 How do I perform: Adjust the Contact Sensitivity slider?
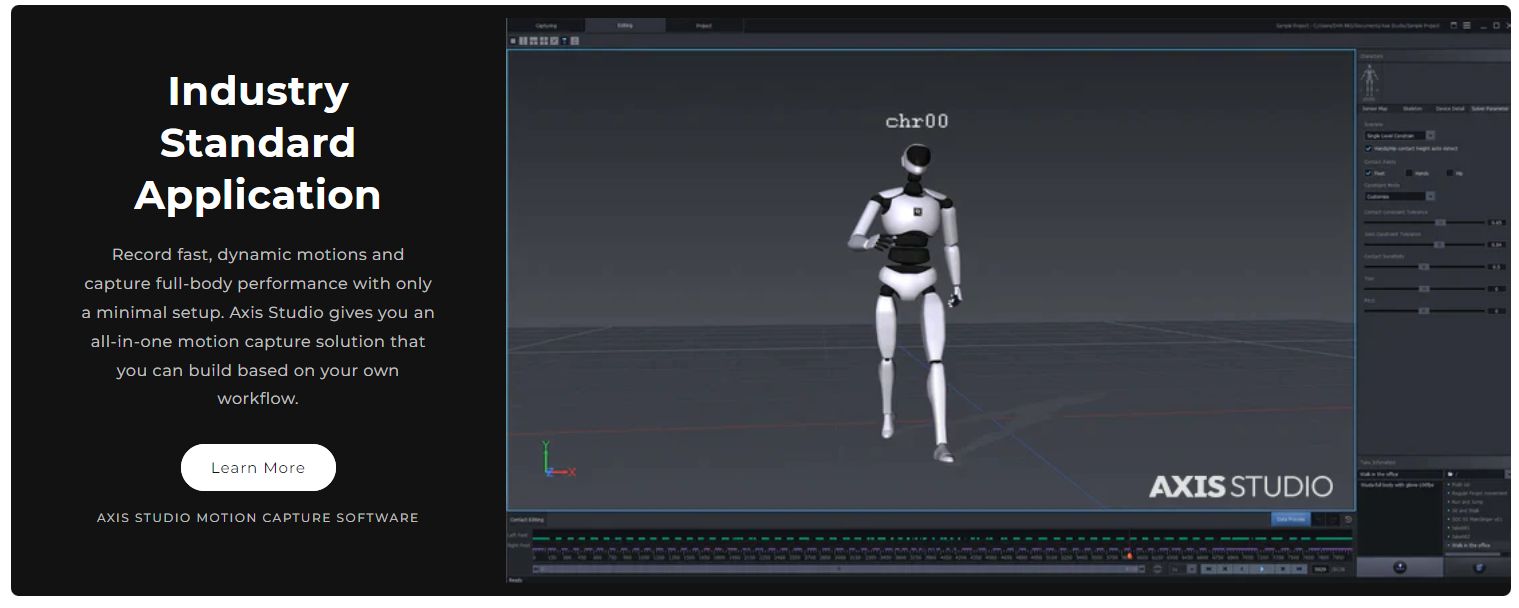(x=1424, y=266)
